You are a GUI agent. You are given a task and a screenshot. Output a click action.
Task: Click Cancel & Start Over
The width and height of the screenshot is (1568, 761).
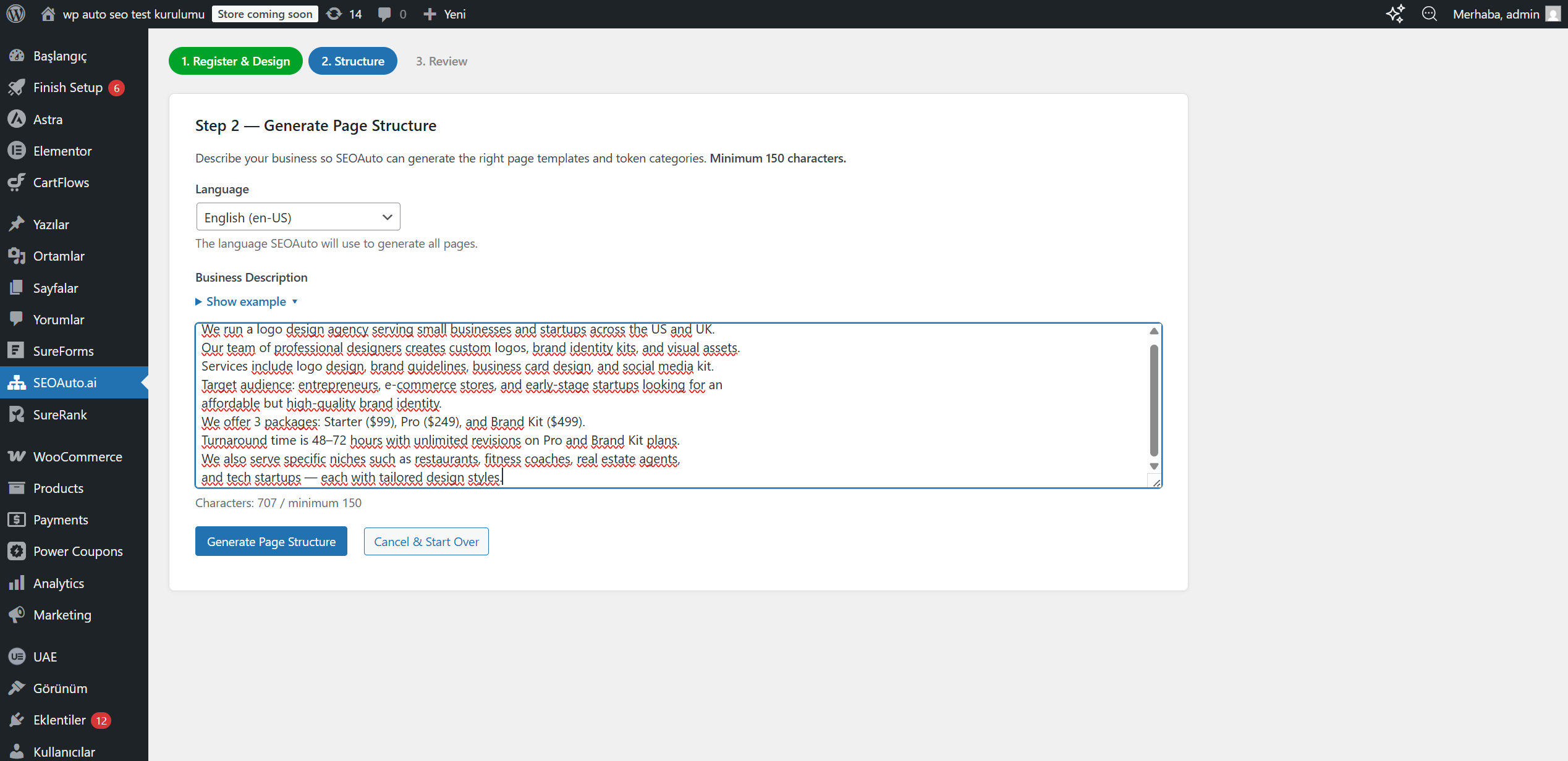(426, 541)
